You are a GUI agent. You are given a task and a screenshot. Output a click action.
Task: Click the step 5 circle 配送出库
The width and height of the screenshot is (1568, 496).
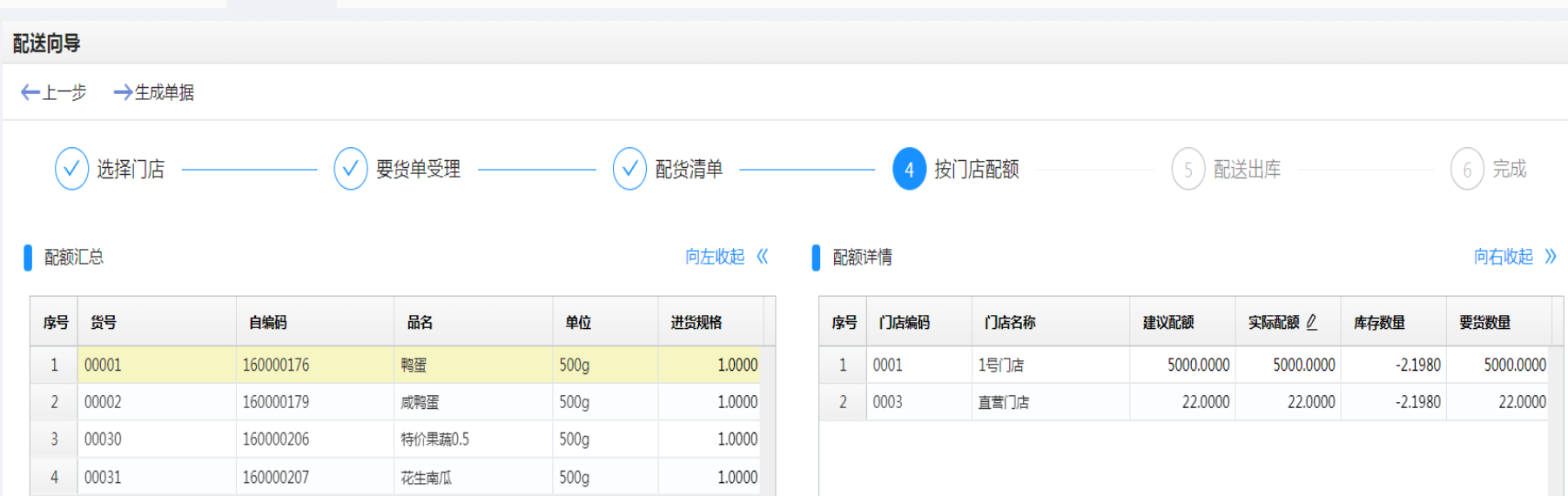point(1188,169)
